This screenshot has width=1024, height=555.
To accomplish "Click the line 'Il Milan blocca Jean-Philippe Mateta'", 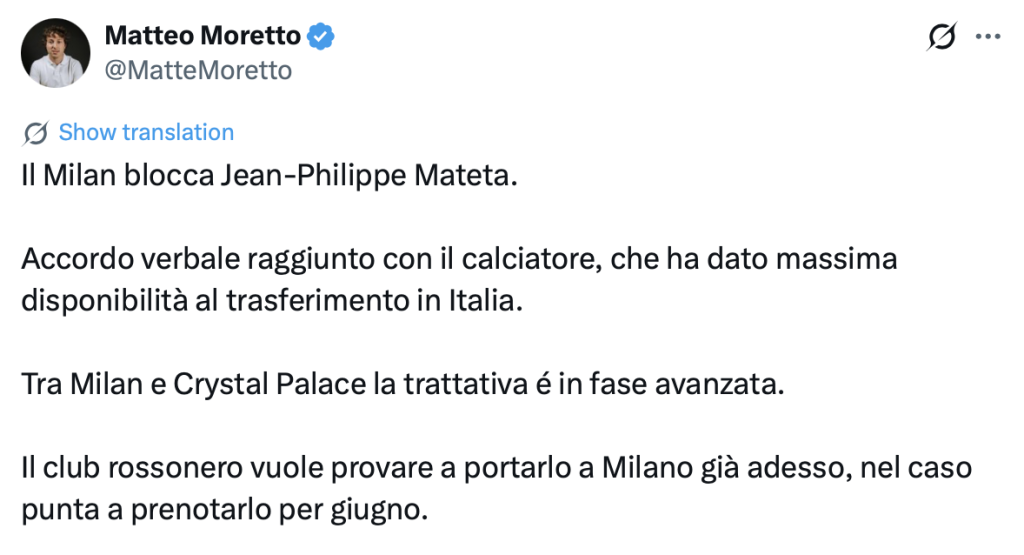I will (x=270, y=177).
